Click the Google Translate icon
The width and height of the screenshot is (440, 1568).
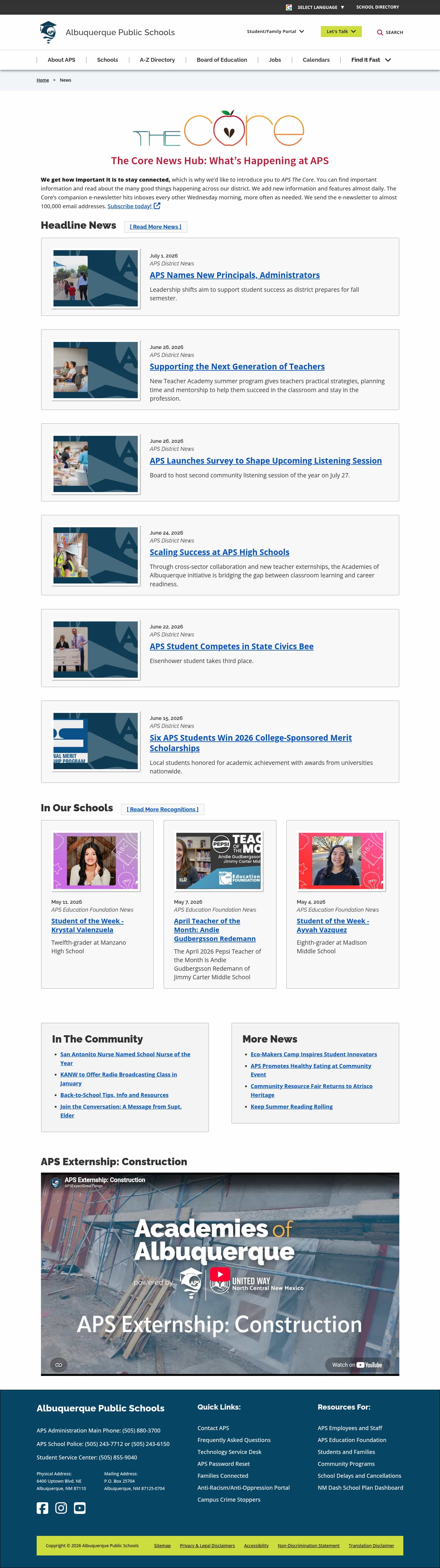(289, 7)
